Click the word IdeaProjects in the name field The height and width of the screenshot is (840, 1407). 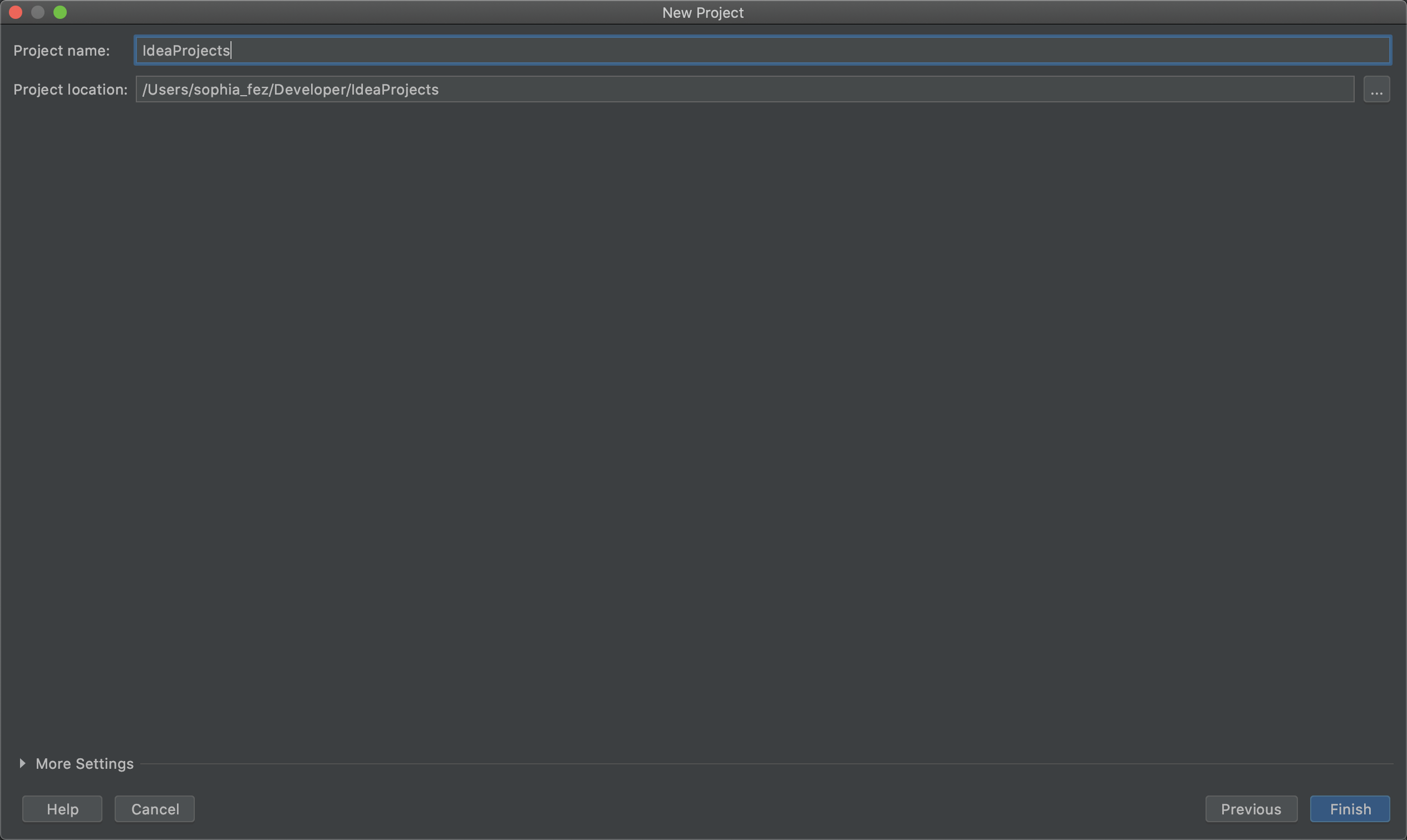pos(186,51)
